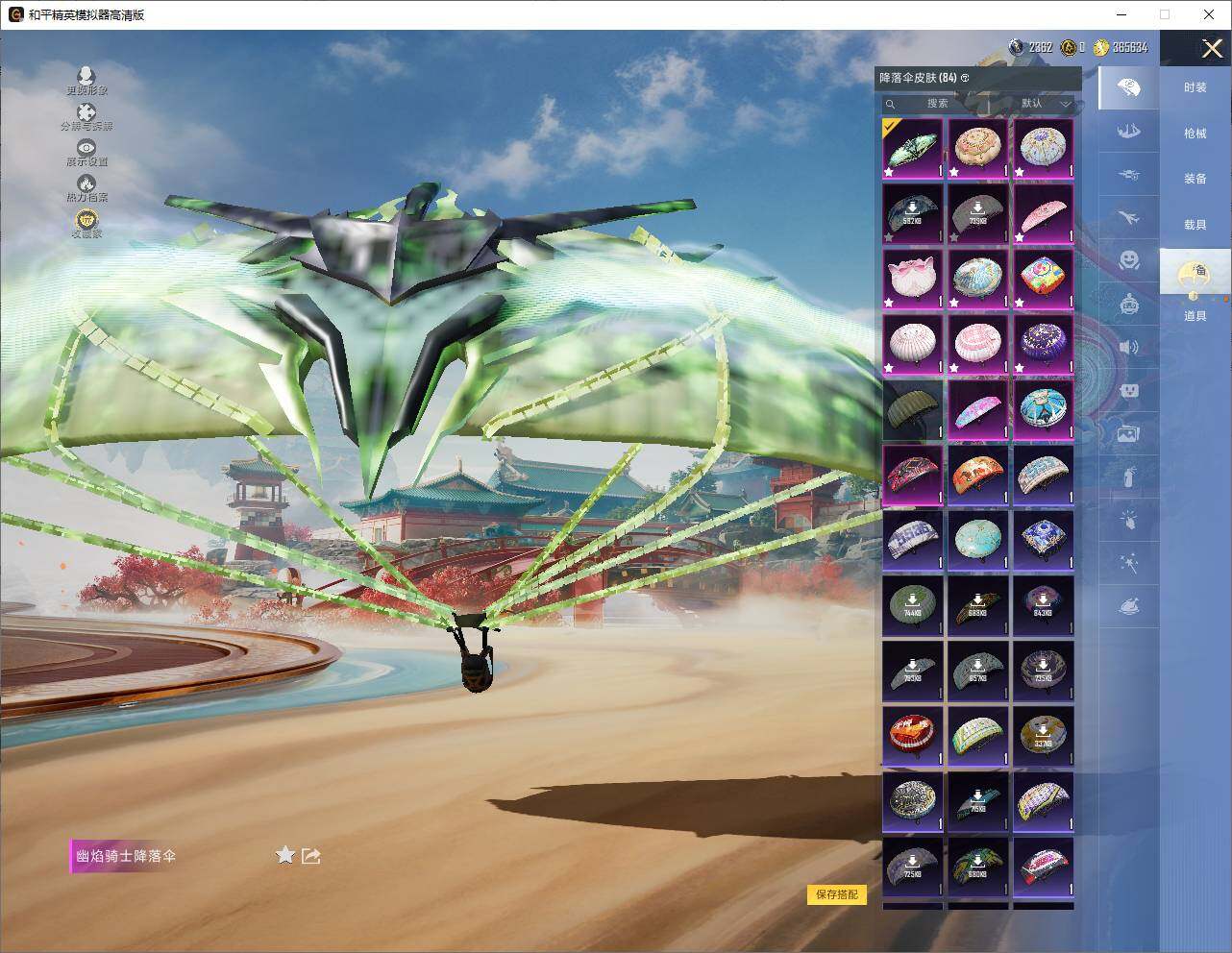
Task: Switch to the 载具 vehicles tab
Action: [1195, 225]
